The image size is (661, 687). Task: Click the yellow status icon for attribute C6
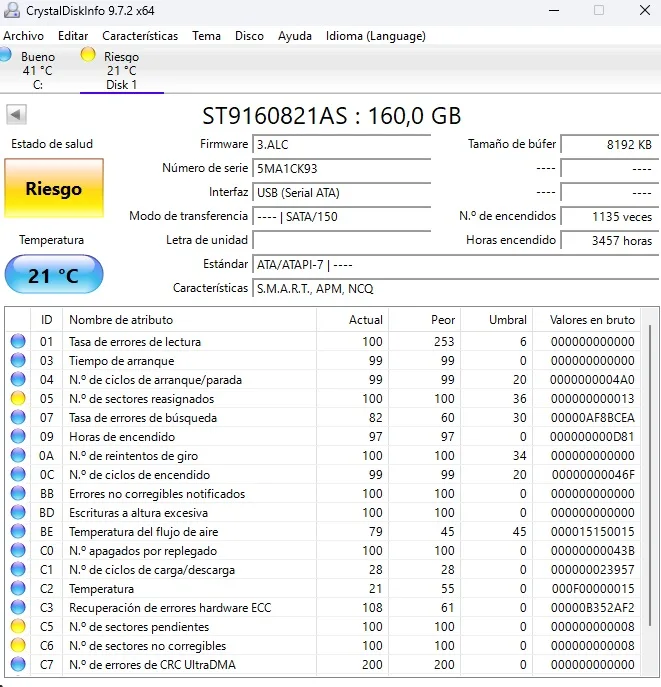pos(18,646)
